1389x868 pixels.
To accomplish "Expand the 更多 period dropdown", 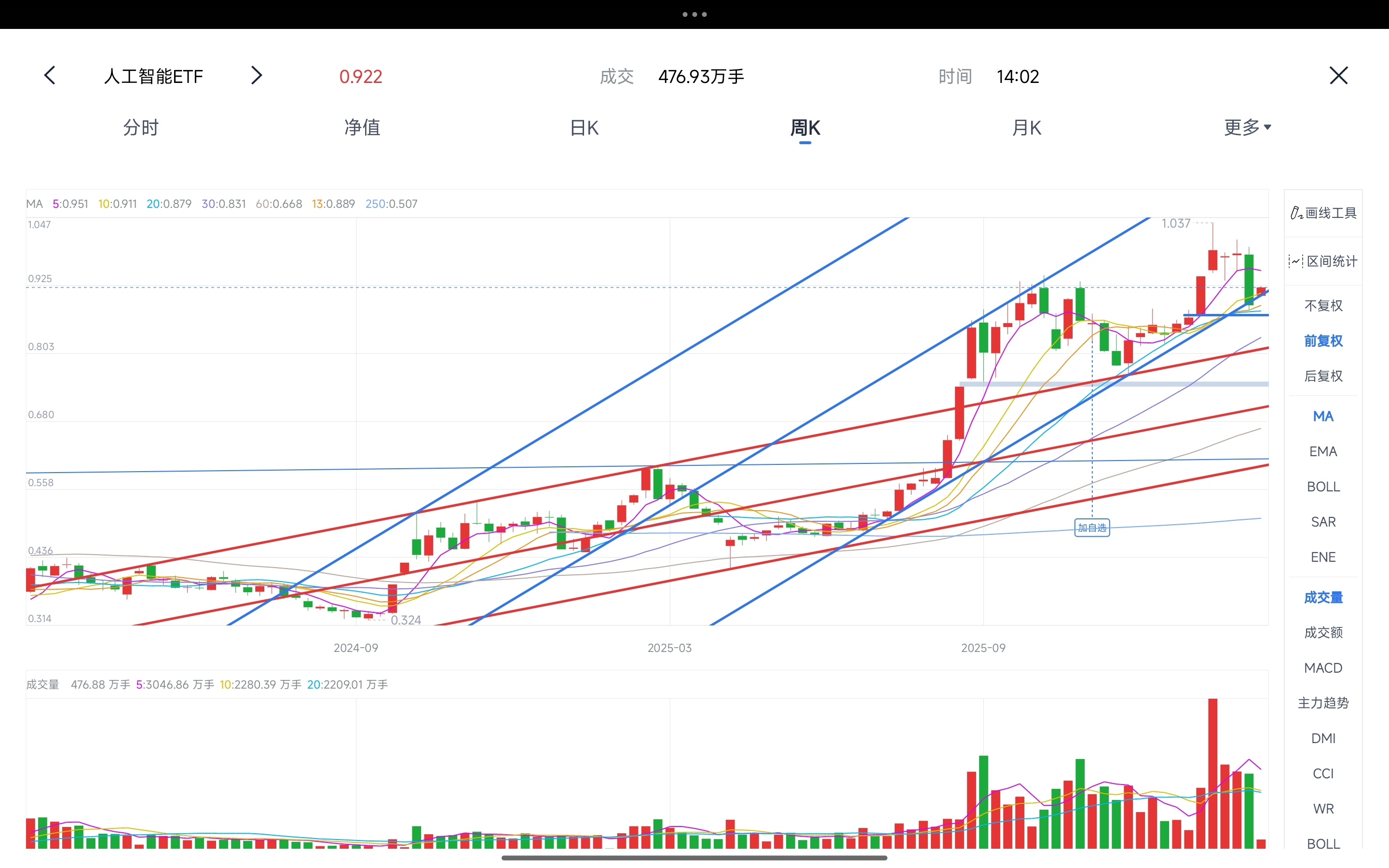I will [1247, 127].
